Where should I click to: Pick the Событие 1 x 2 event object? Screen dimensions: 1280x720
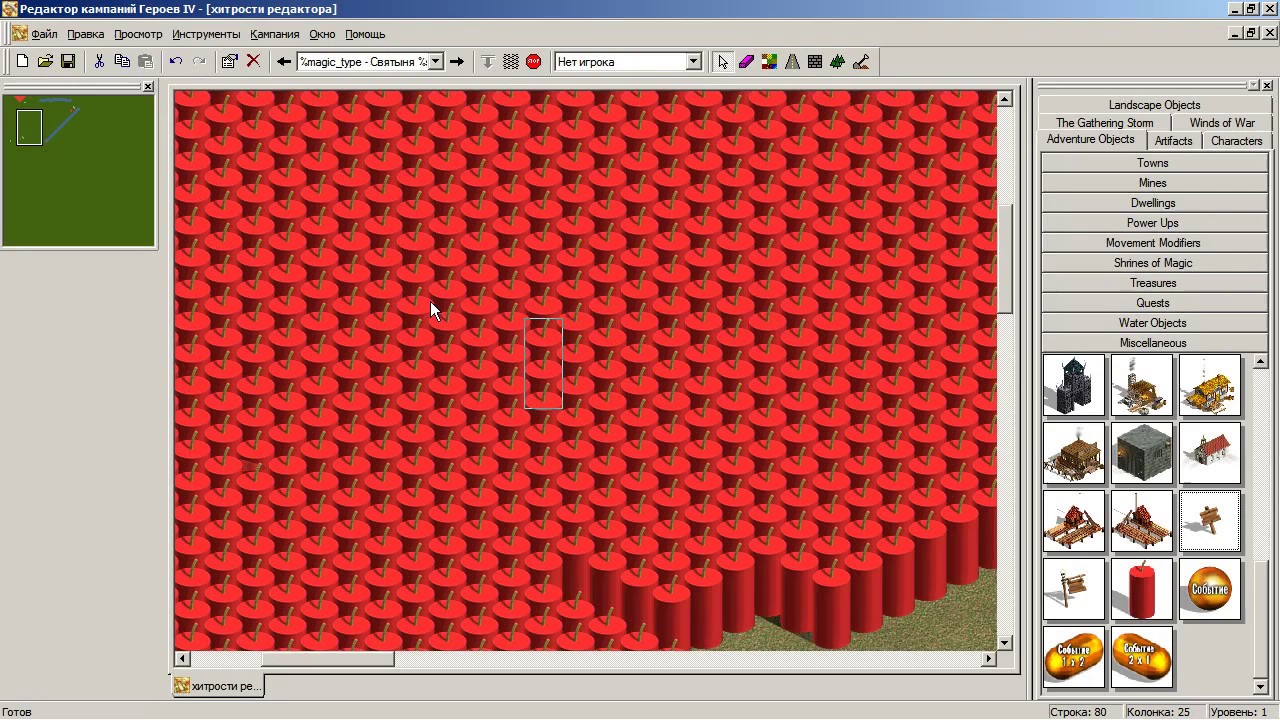[x=1074, y=657]
